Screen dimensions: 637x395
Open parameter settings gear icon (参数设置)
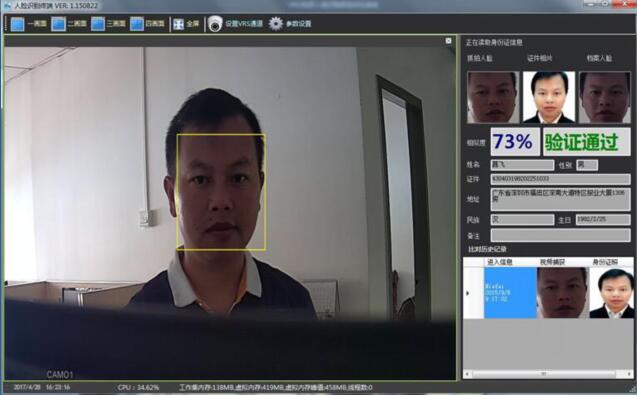click(276, 24)
